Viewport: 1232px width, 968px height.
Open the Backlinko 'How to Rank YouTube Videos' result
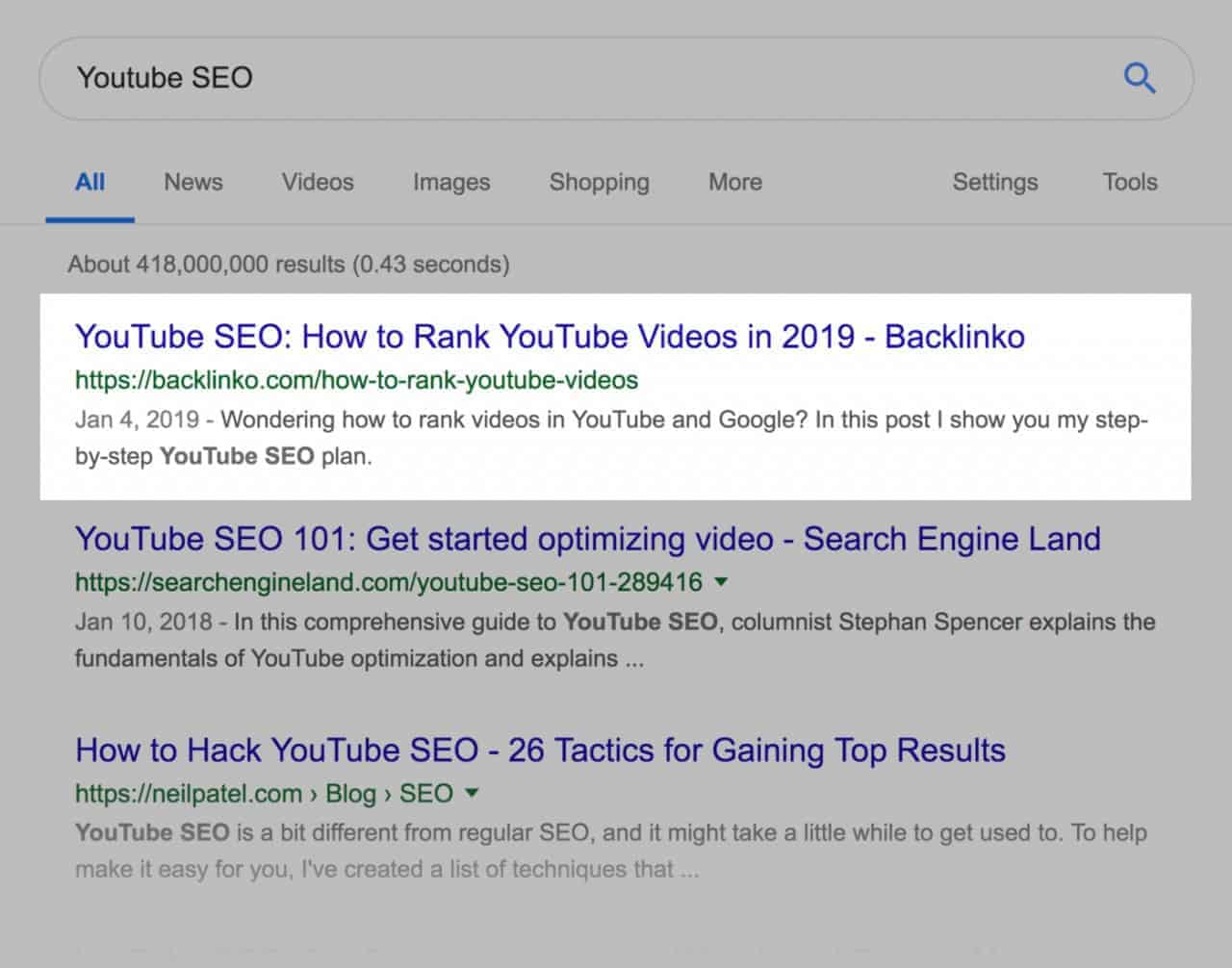[550, 337]
